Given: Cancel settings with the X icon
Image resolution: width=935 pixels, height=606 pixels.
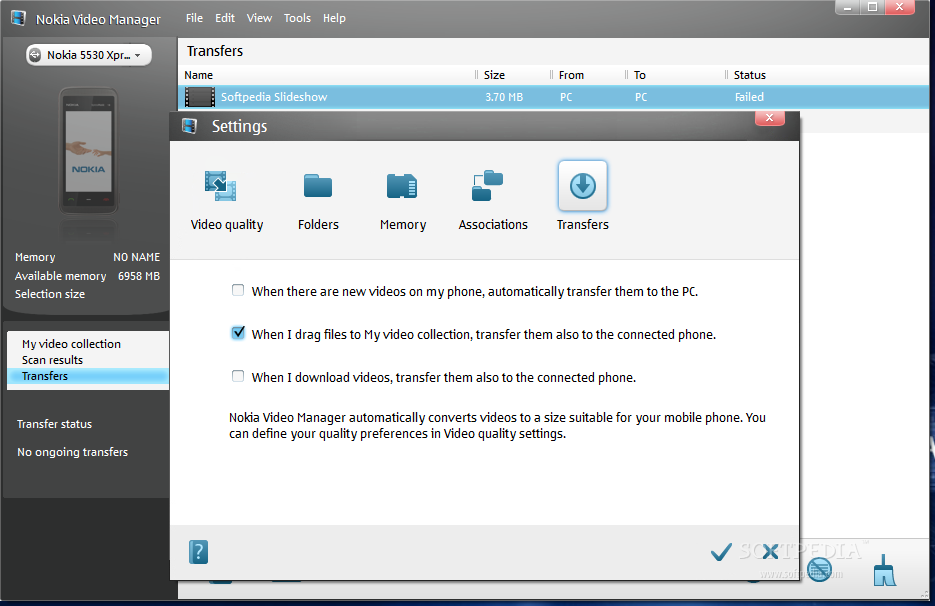Looking at the screenshot, I should [770, 552].
